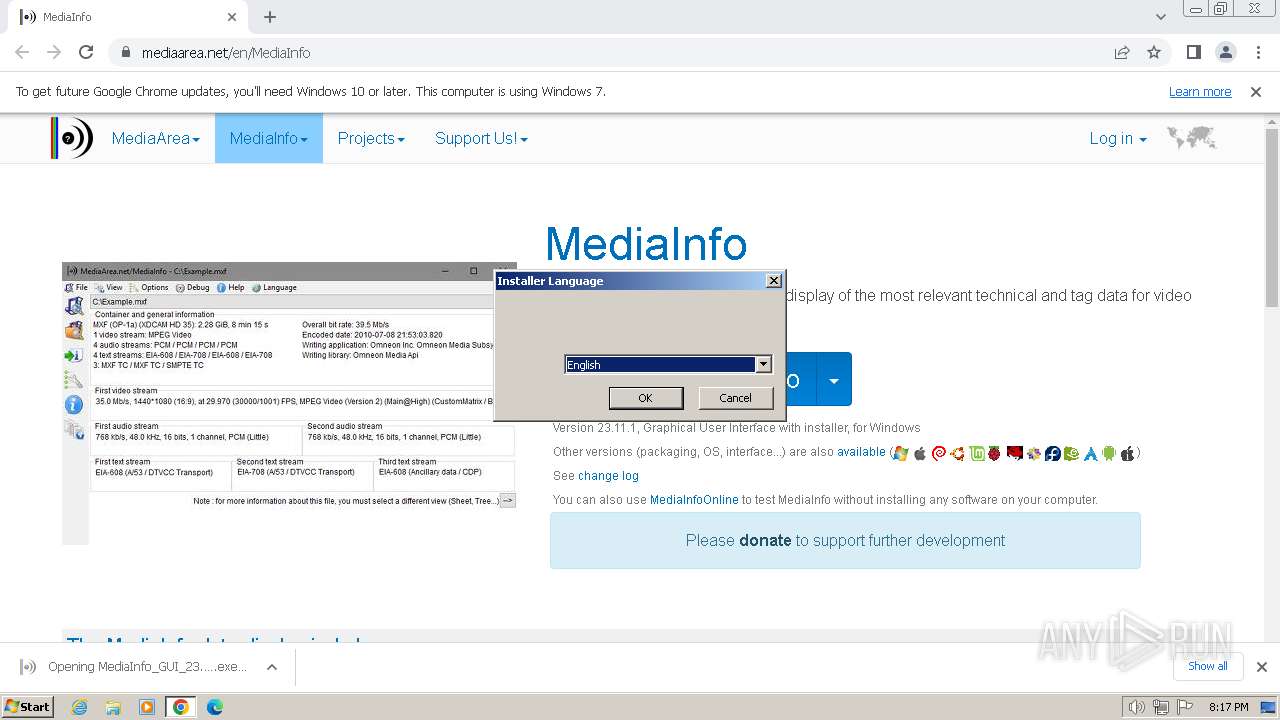
Task: Open the Installer Language combo box
Action: pyautogui.click(x=668, y=365)
